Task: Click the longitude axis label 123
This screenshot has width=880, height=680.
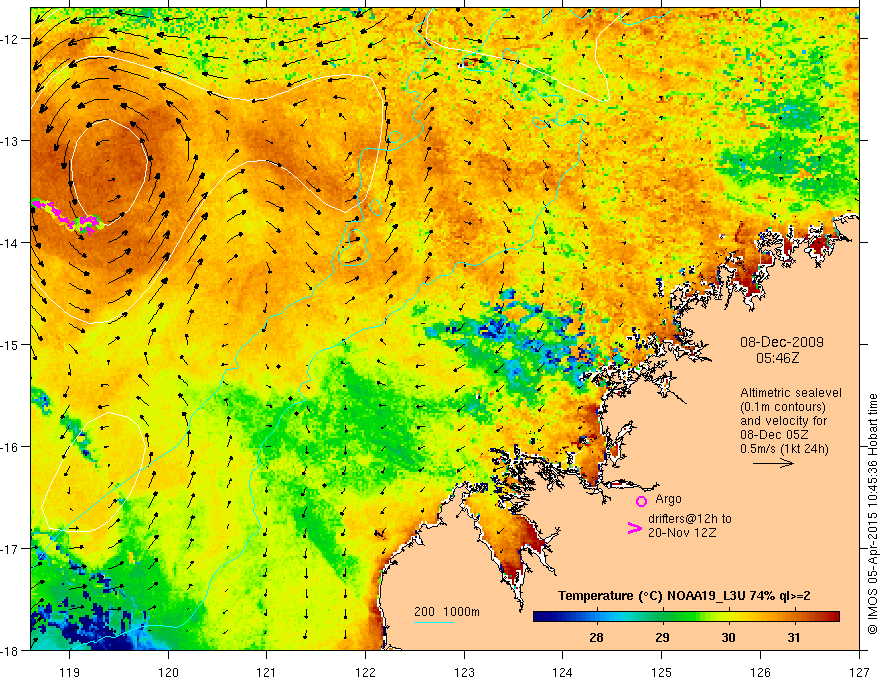Action: (x=464, y=672)
